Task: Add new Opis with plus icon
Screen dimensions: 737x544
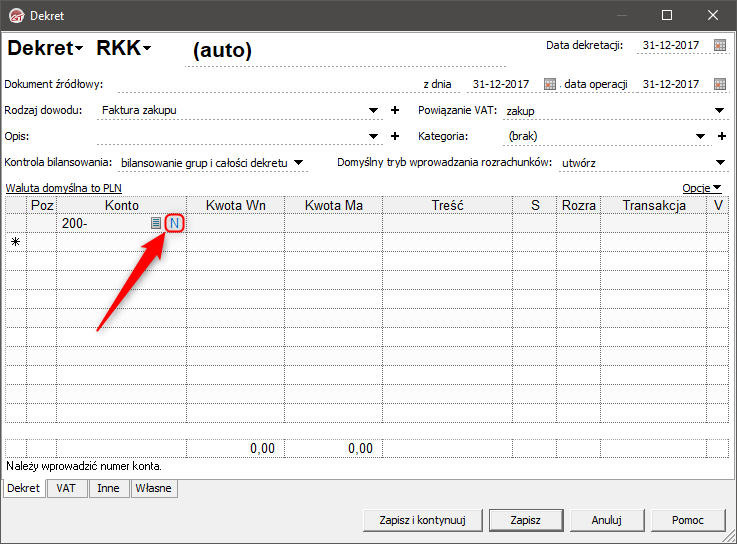Action: [395, 136]
